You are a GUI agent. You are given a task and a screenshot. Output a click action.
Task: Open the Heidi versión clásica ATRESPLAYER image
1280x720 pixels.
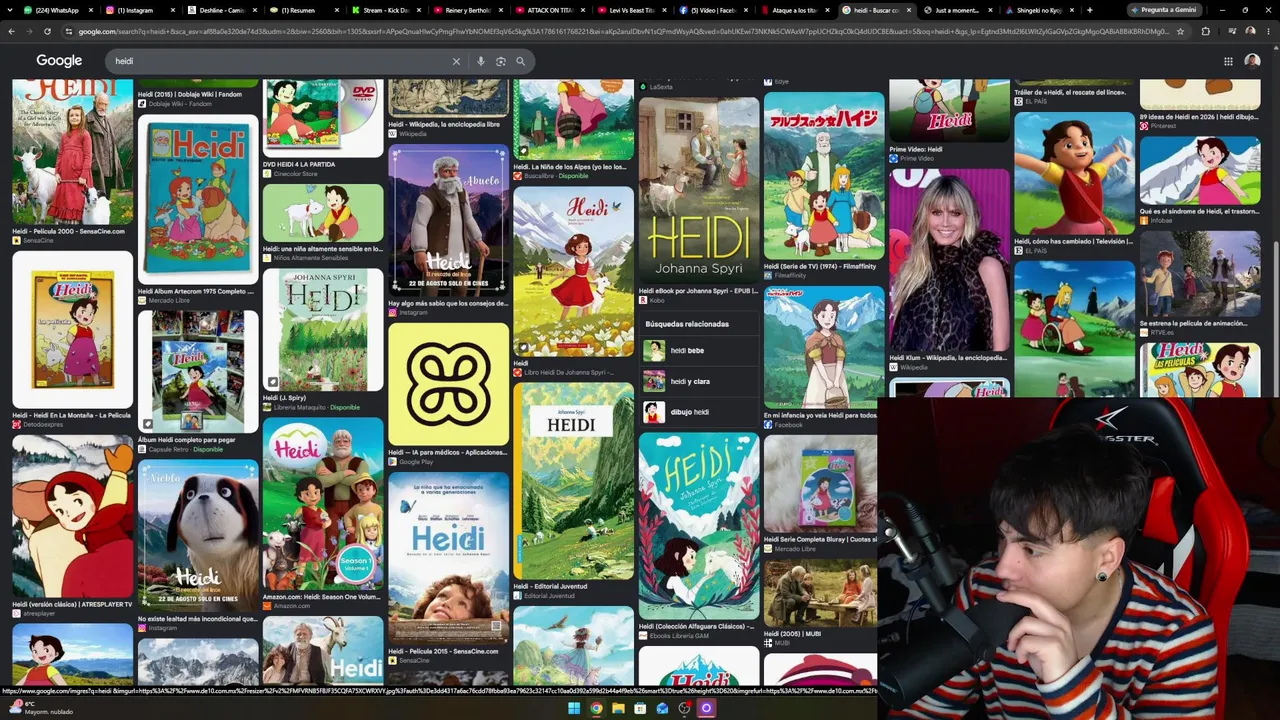[x=72, y=516]
